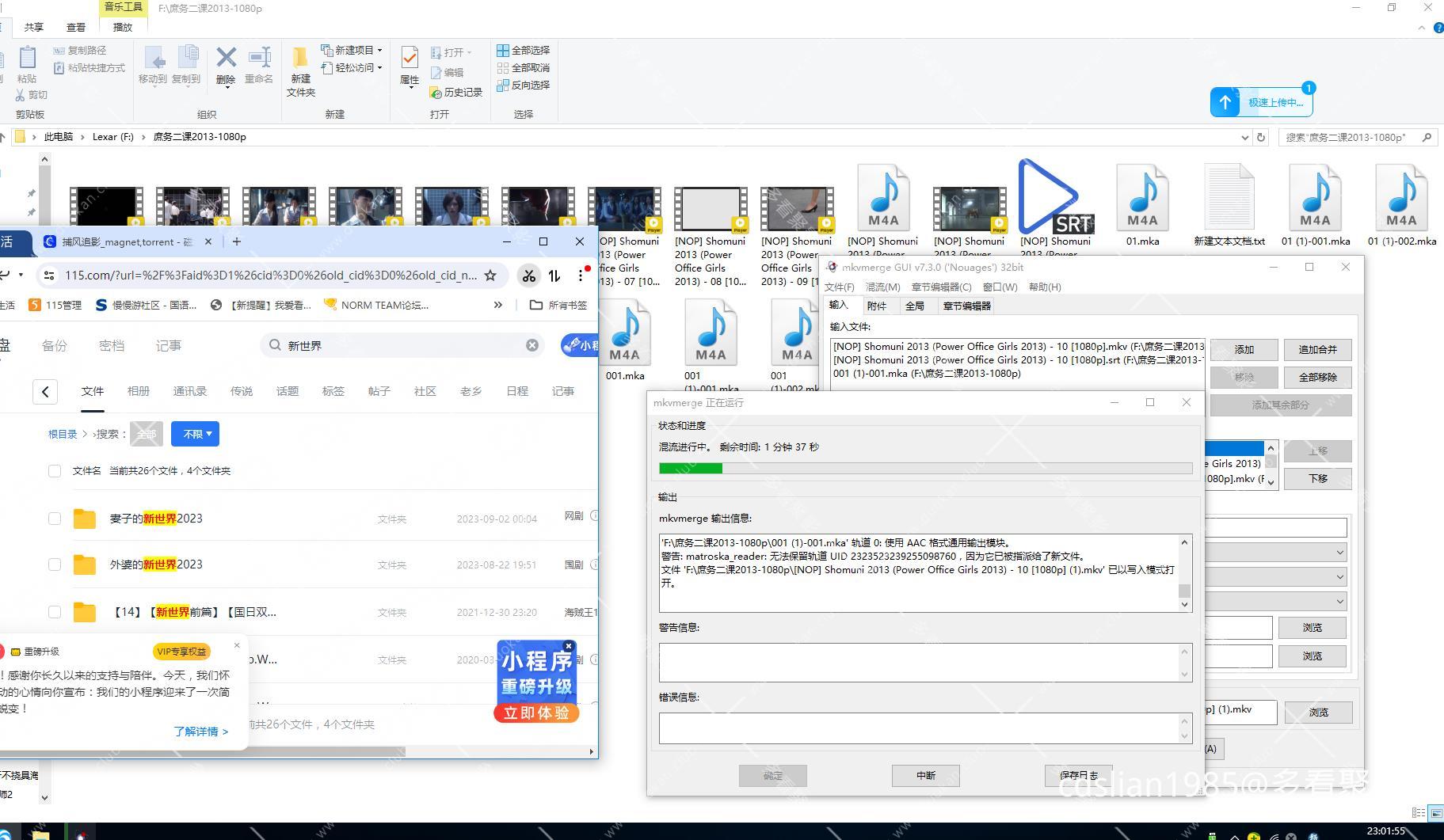The width and height of the screenshot is (1444, 840).
Task: Expand the 新建项目 dropdown in ribbon
Action: [379, 50]
